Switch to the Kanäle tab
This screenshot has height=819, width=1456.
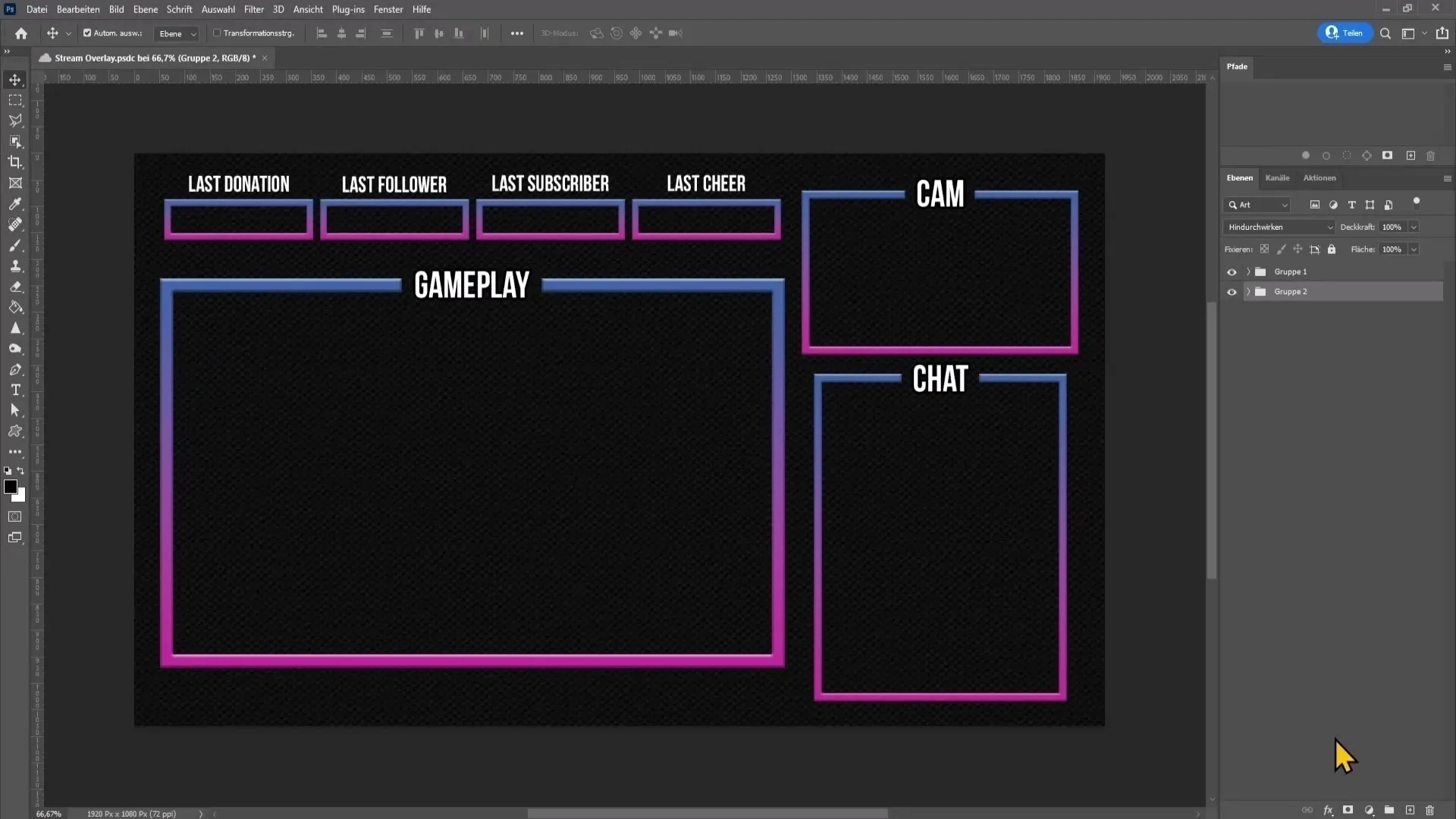1277,178
